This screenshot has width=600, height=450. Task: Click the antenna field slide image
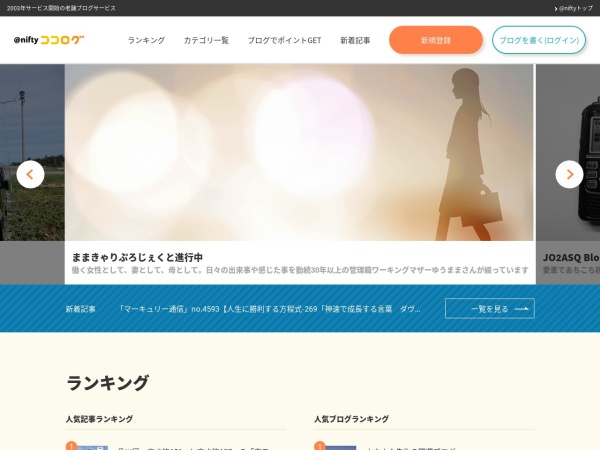[32, 152]
